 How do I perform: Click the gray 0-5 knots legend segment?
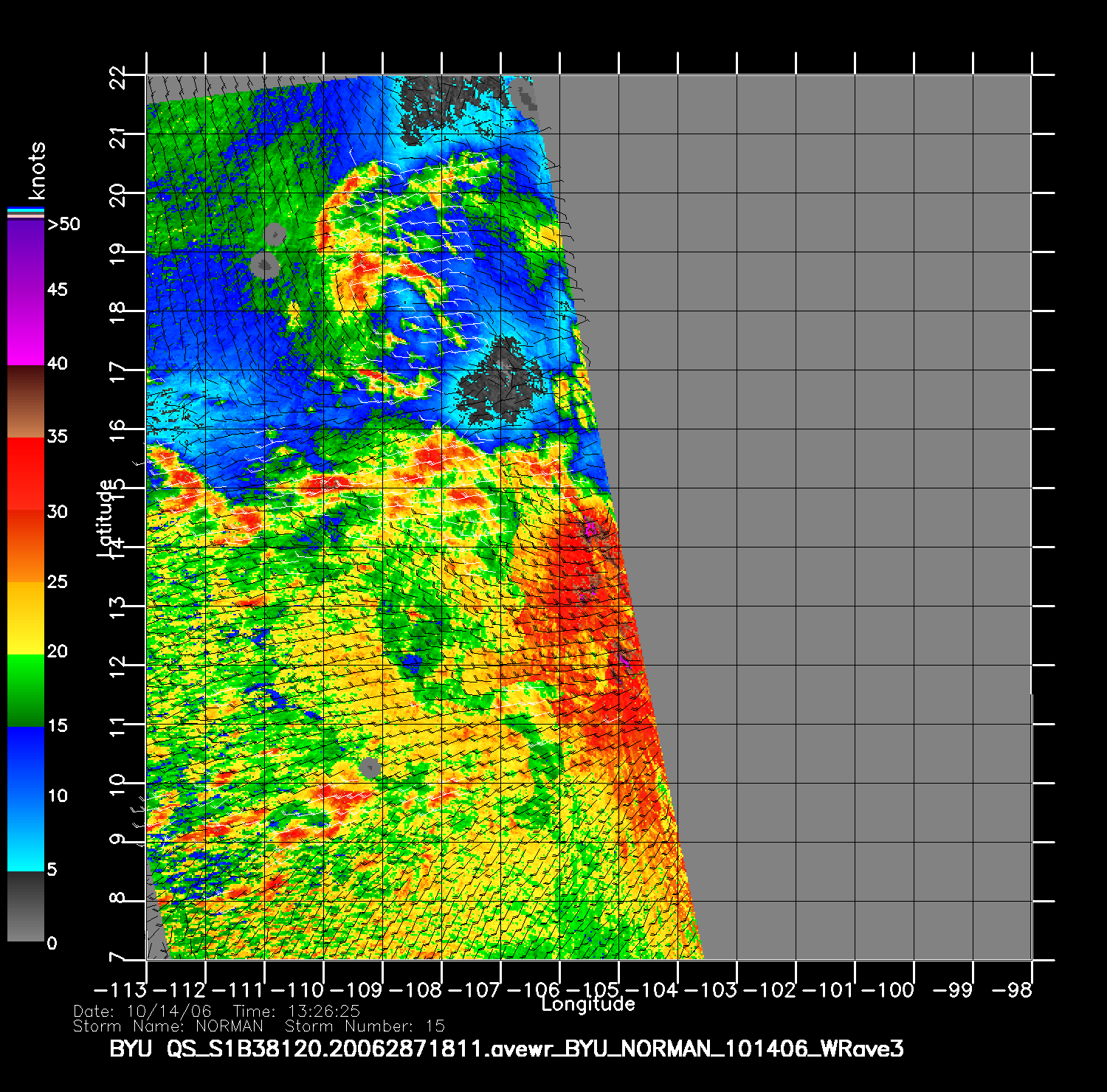pos(26,908)
